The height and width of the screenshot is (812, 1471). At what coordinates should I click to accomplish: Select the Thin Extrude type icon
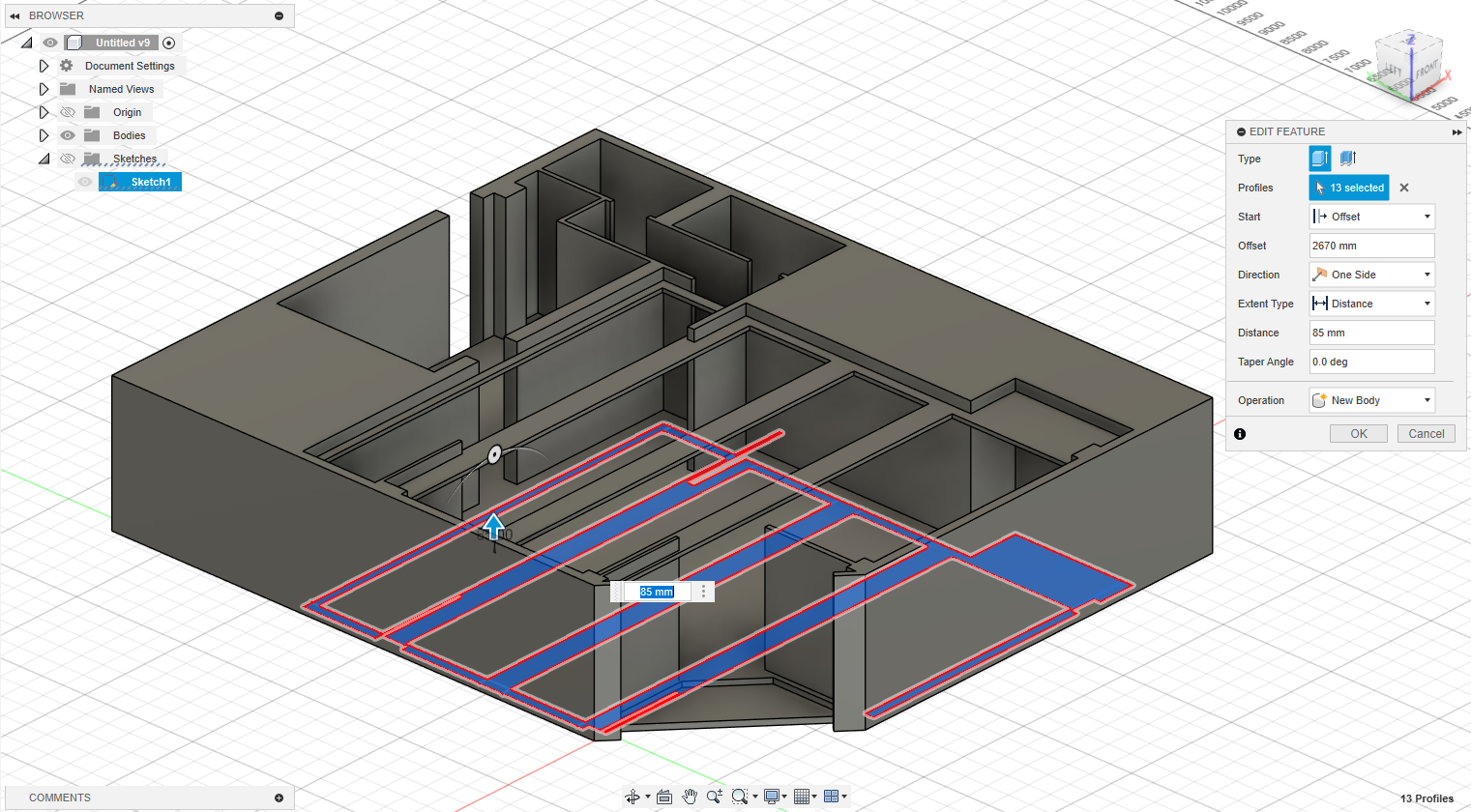[1348, 159]
